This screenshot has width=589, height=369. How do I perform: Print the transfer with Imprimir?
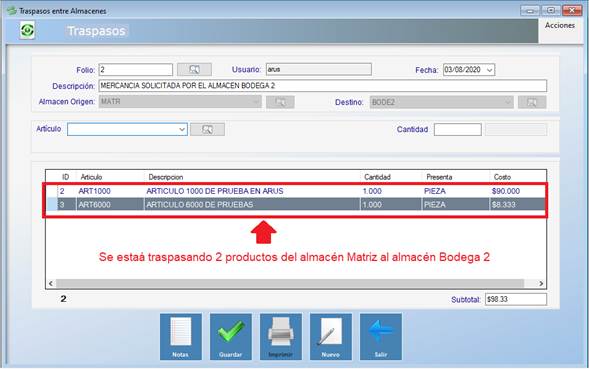tap(281, 337)
